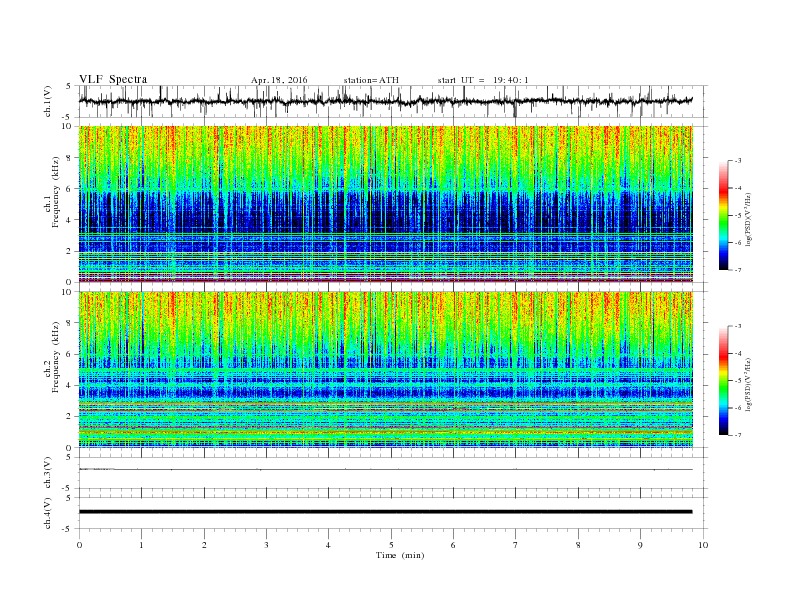
Task: Click the flat ch.3 voltage trace
Action: [x=386, y=469]
